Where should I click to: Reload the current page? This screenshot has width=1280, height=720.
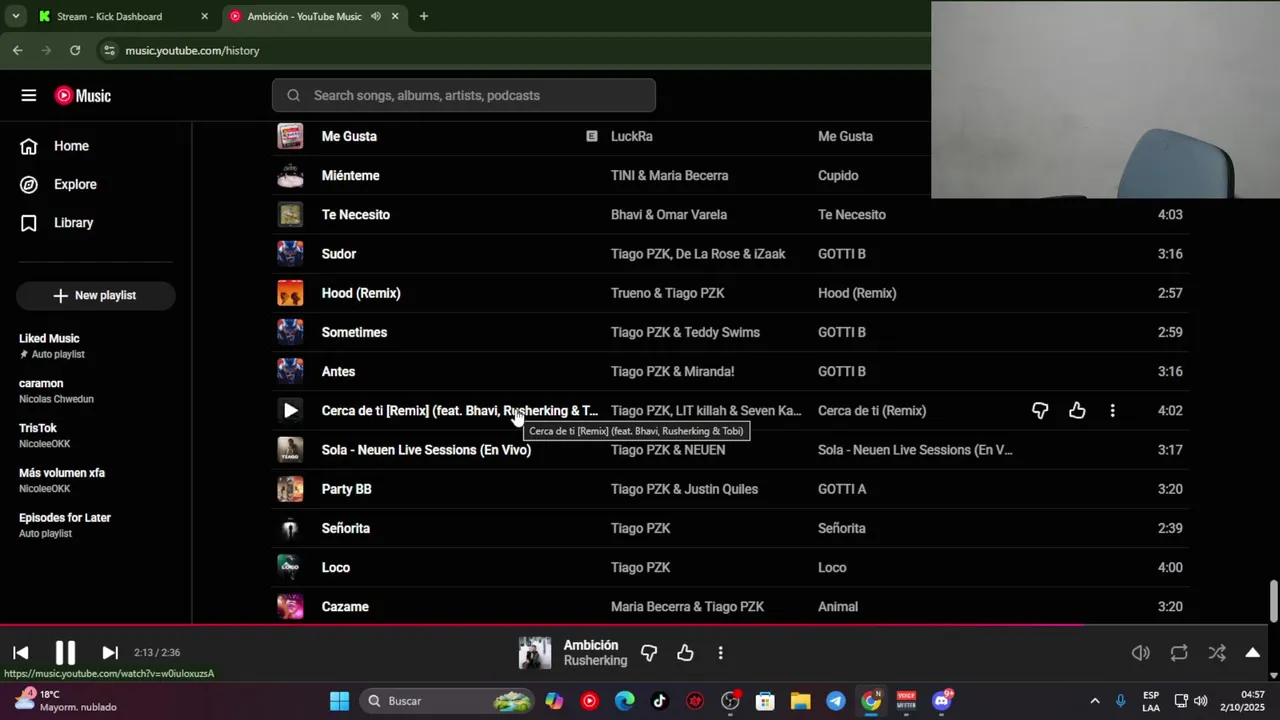click(x=75, y=50)
